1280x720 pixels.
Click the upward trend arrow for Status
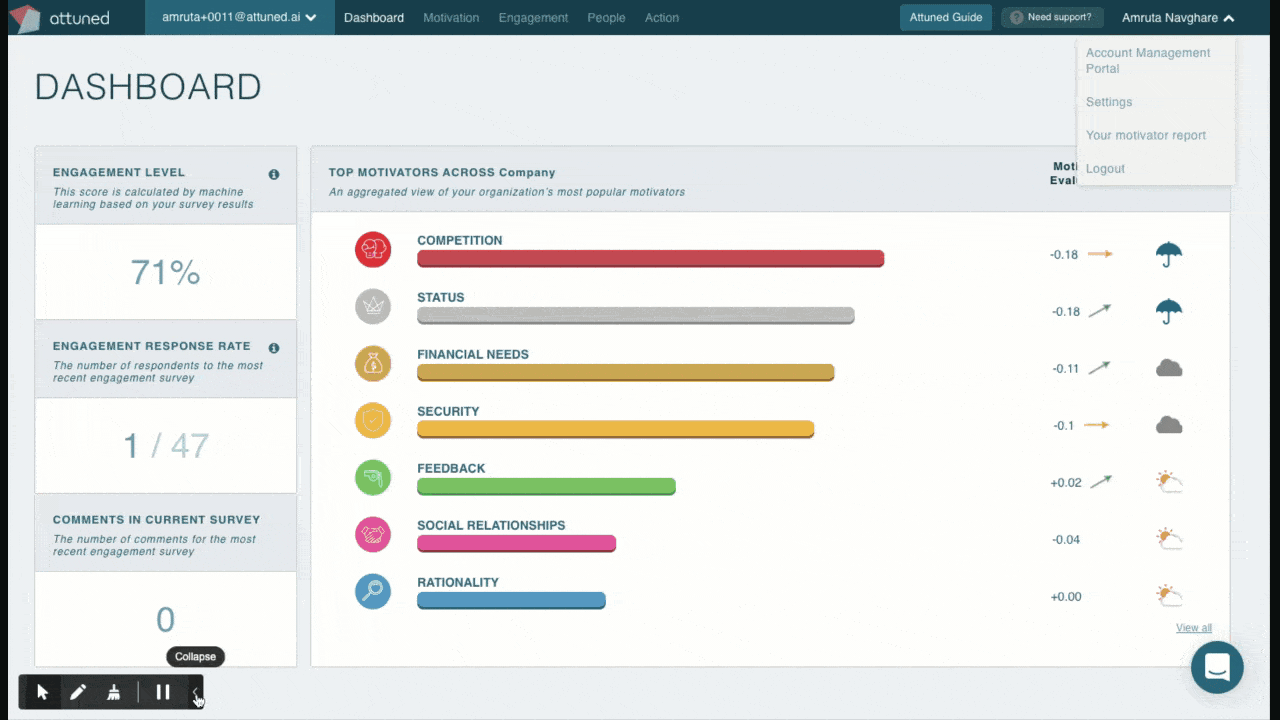[1100, 311]
